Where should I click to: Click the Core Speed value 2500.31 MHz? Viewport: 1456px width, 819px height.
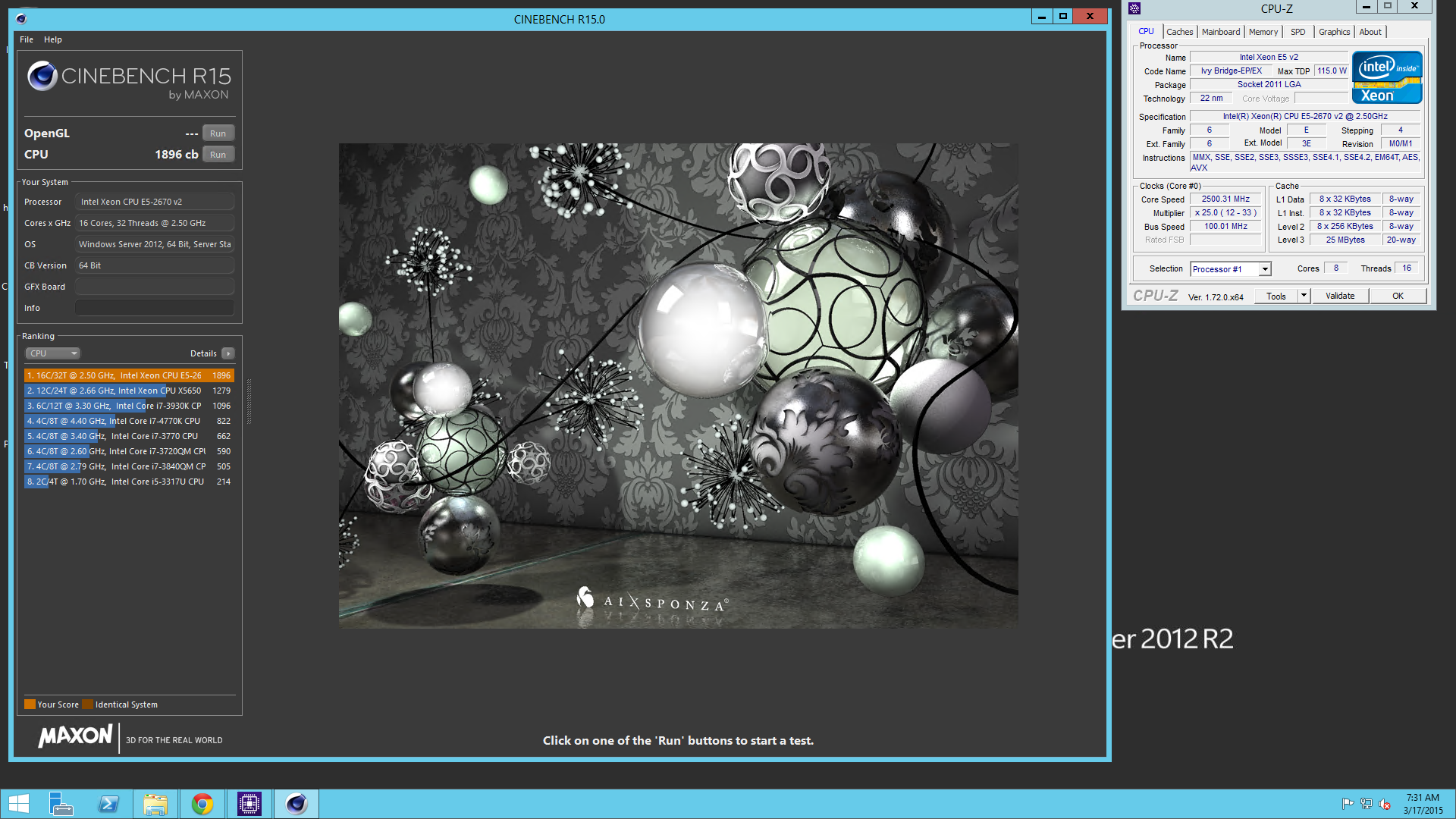[x=1225, y=199]
